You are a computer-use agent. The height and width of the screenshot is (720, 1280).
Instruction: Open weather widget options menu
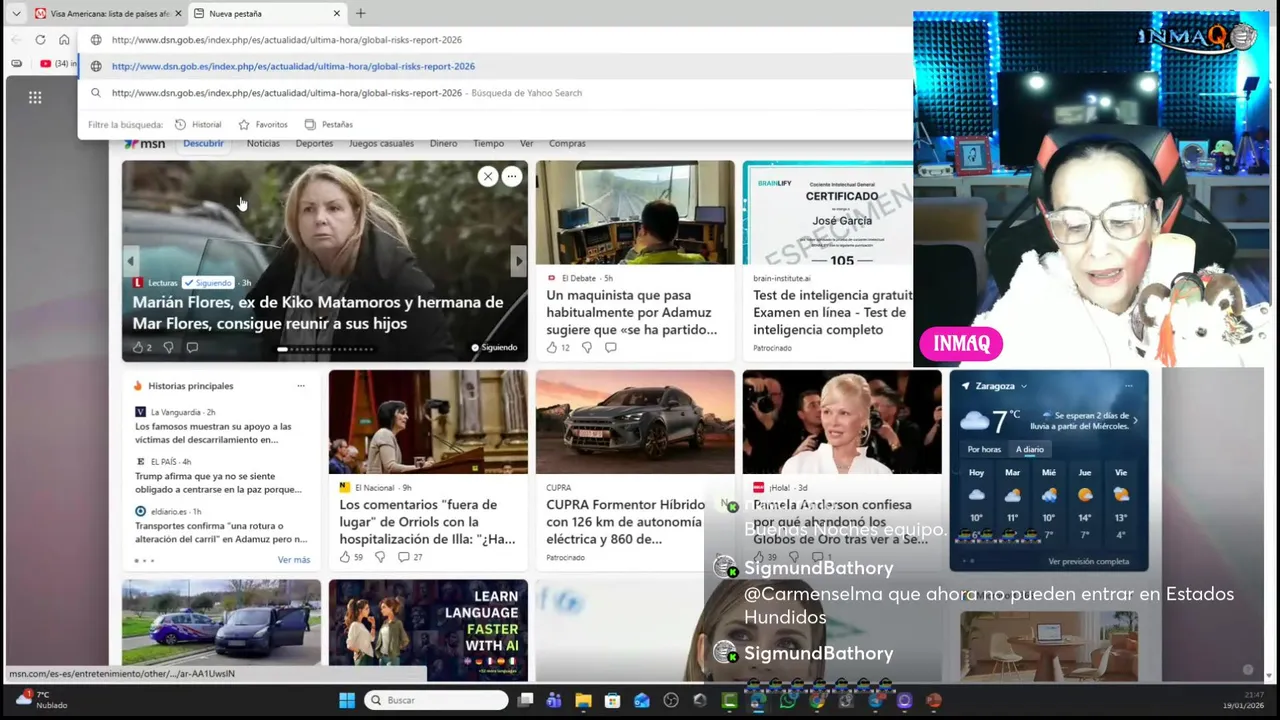click(1129, 386)
